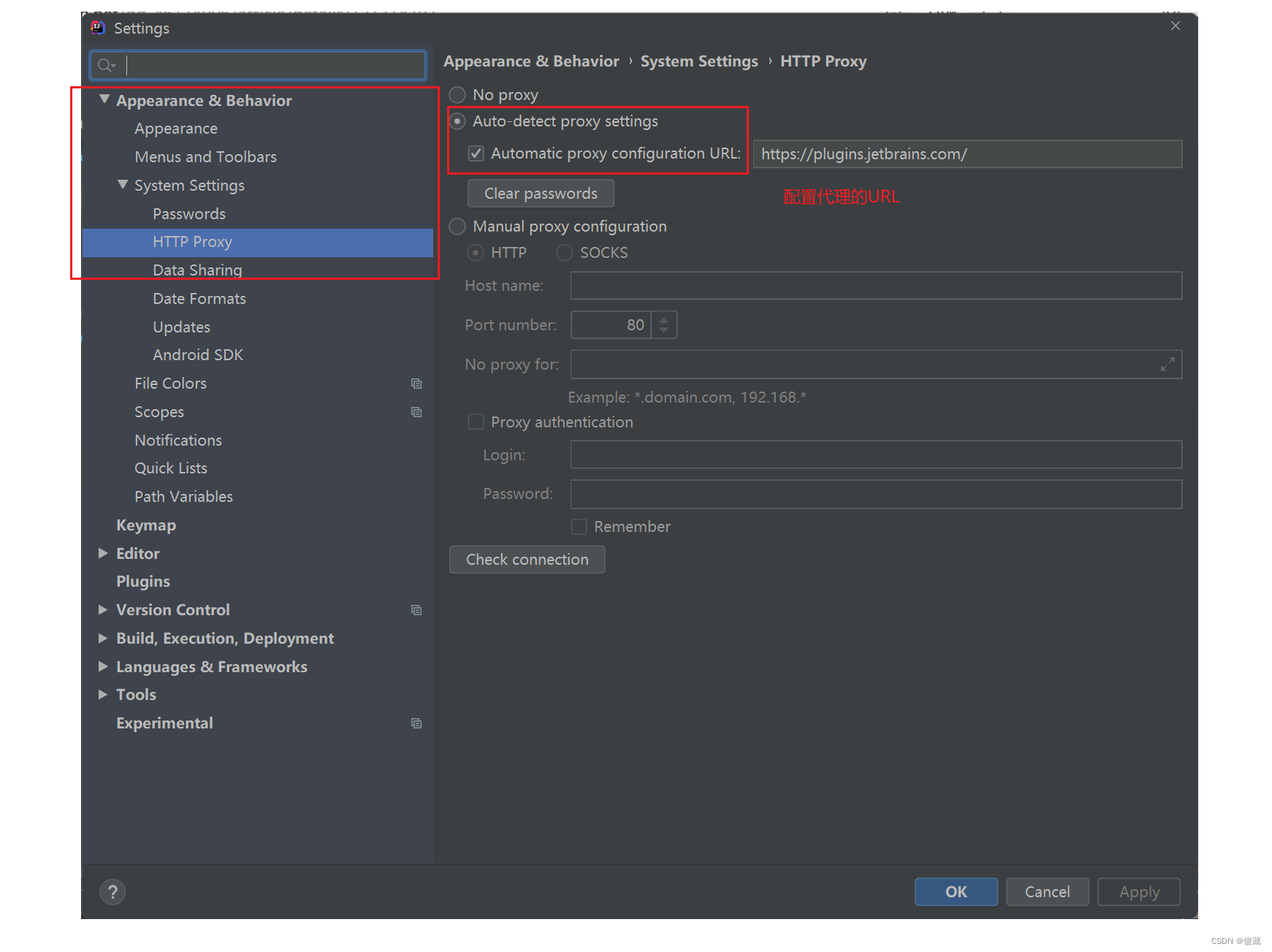Open Quick Lists settings
This screenshot has height=952, width=1272.
(171, 468)
